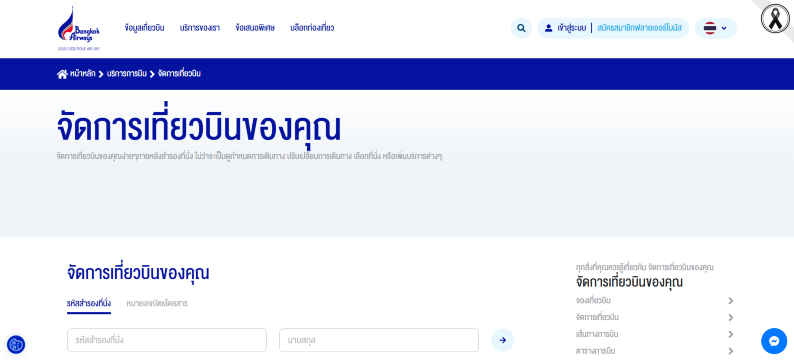Click the black mourning ribbon icon

pos(775,19)
